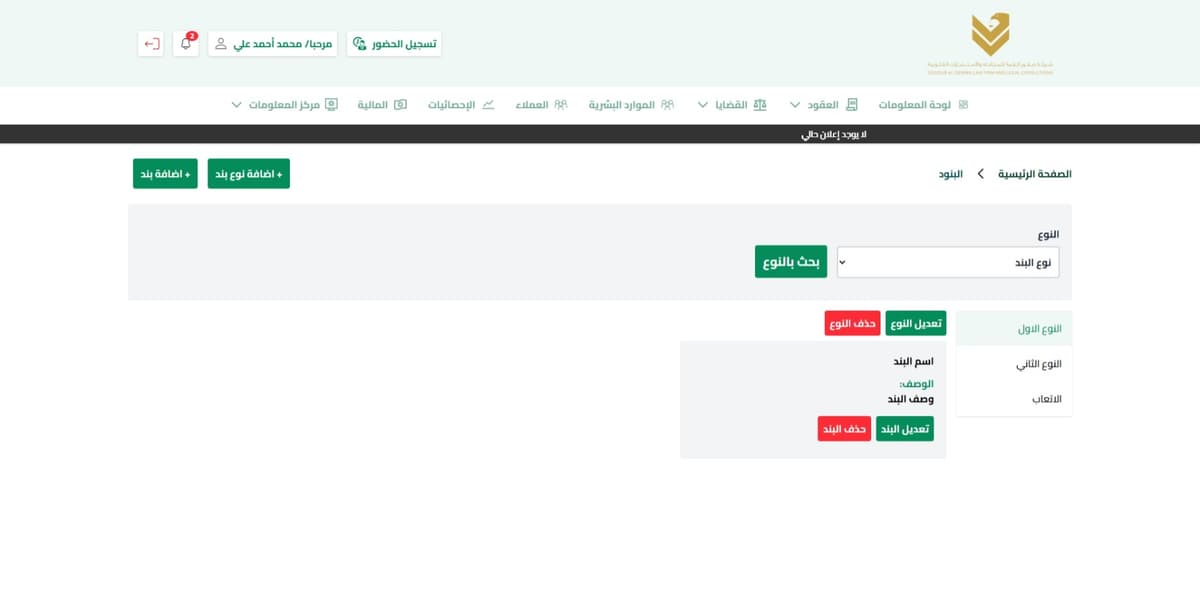This screenshot has width=1200, height=591.
Task: Click the company logo
Action: click(x=990, y=44)
